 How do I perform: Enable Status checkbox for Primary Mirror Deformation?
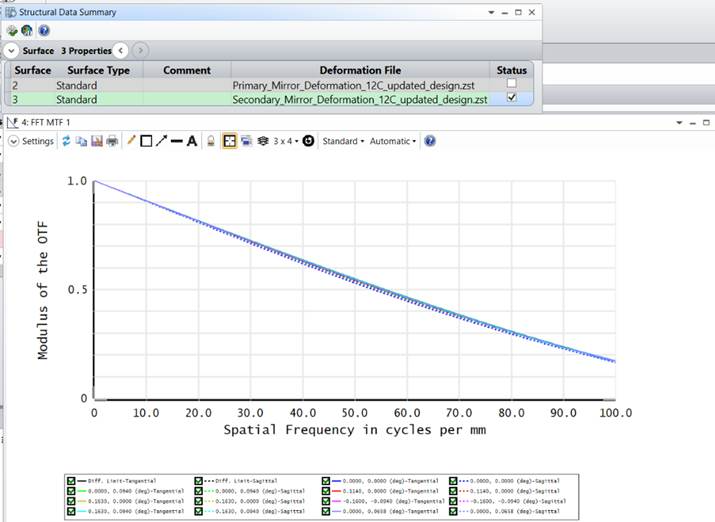pyautogui.click(x=512, y=86)
